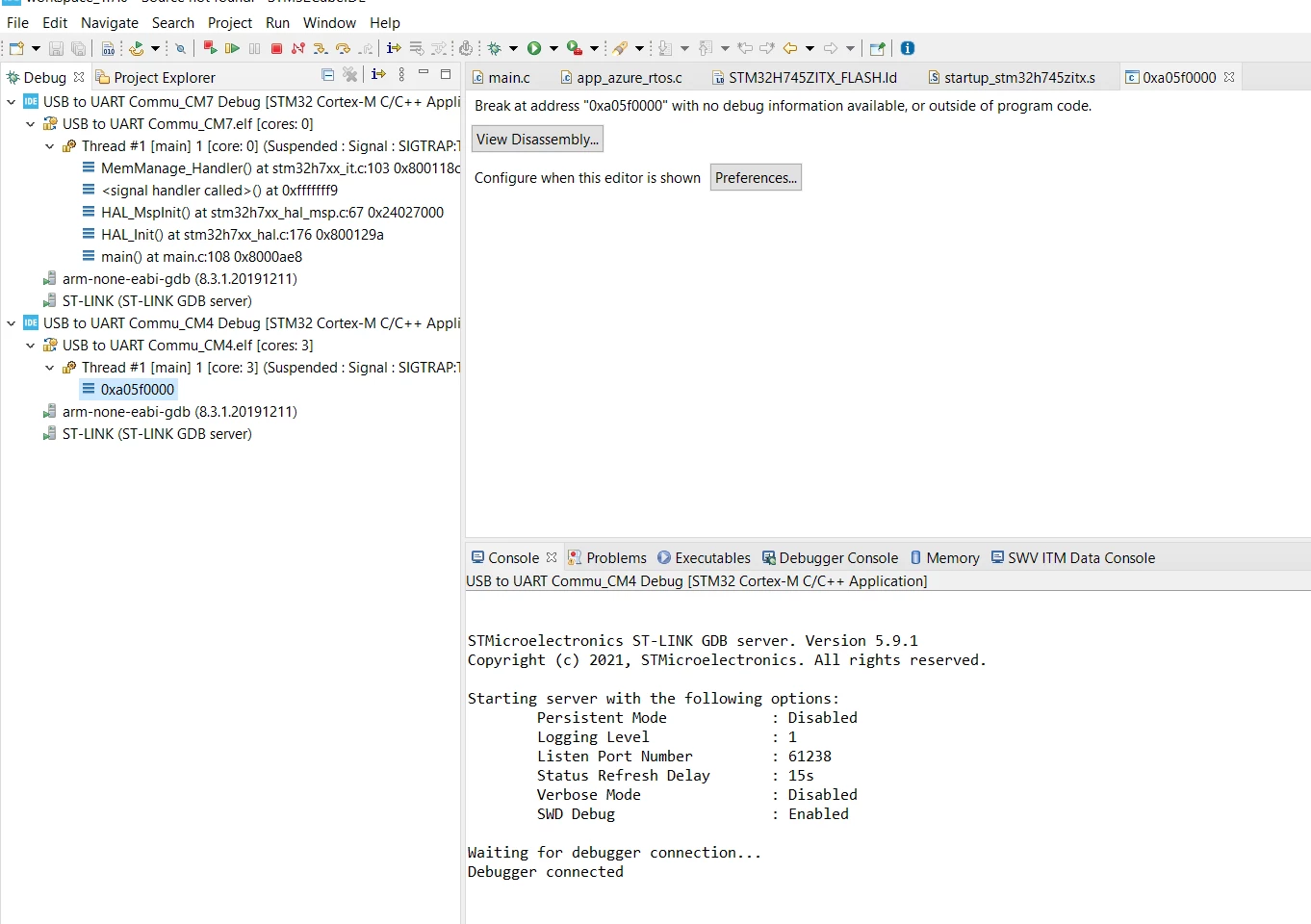Click the green Resume icon

(x=232, y=48)
